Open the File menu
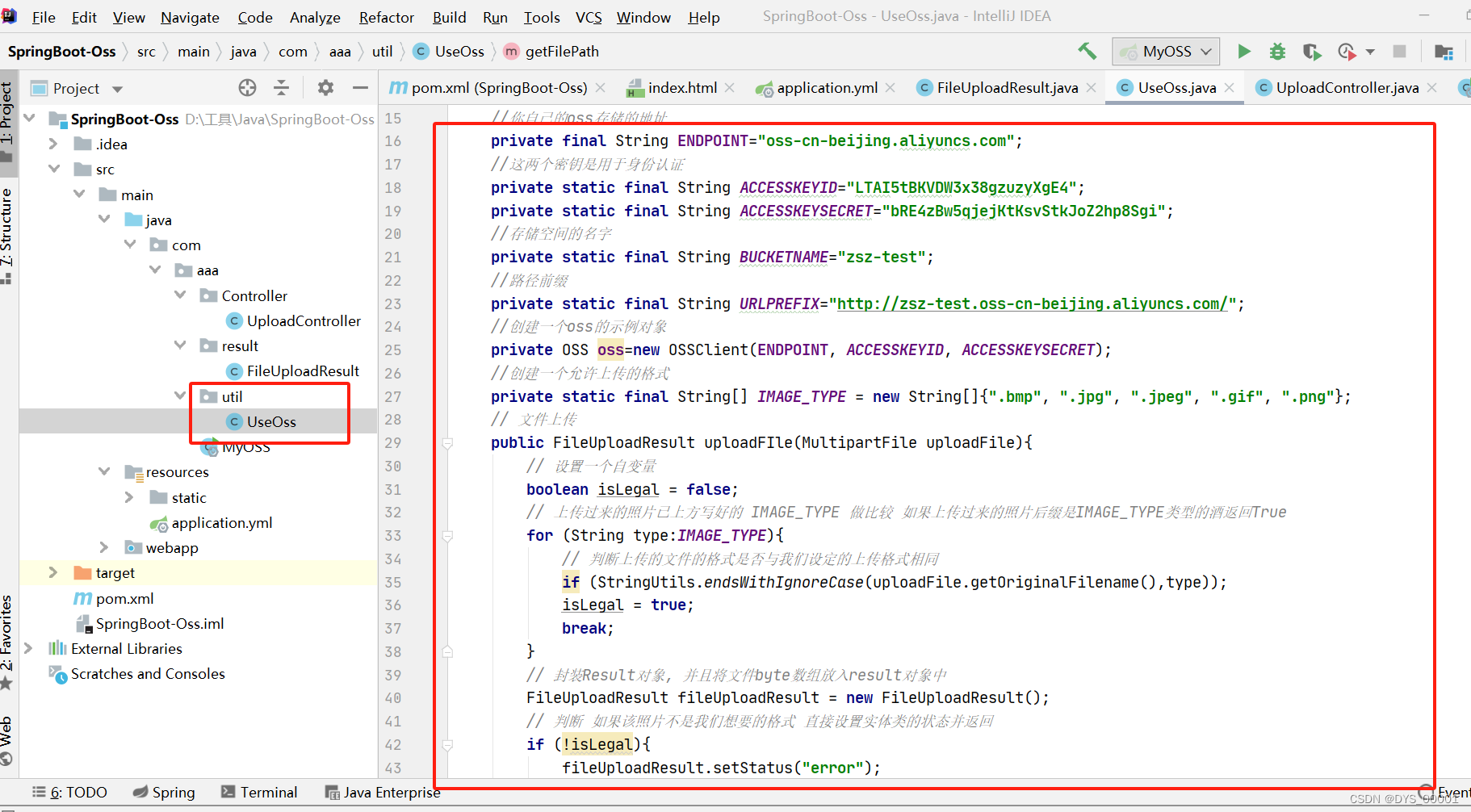Screen dimensions: 1471x812 [44, 17]
